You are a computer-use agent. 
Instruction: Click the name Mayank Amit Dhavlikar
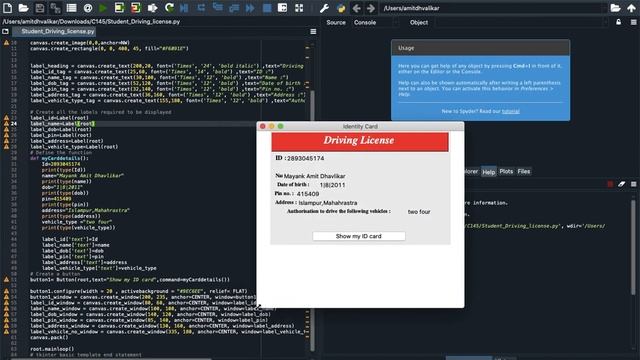coord(315,176)
